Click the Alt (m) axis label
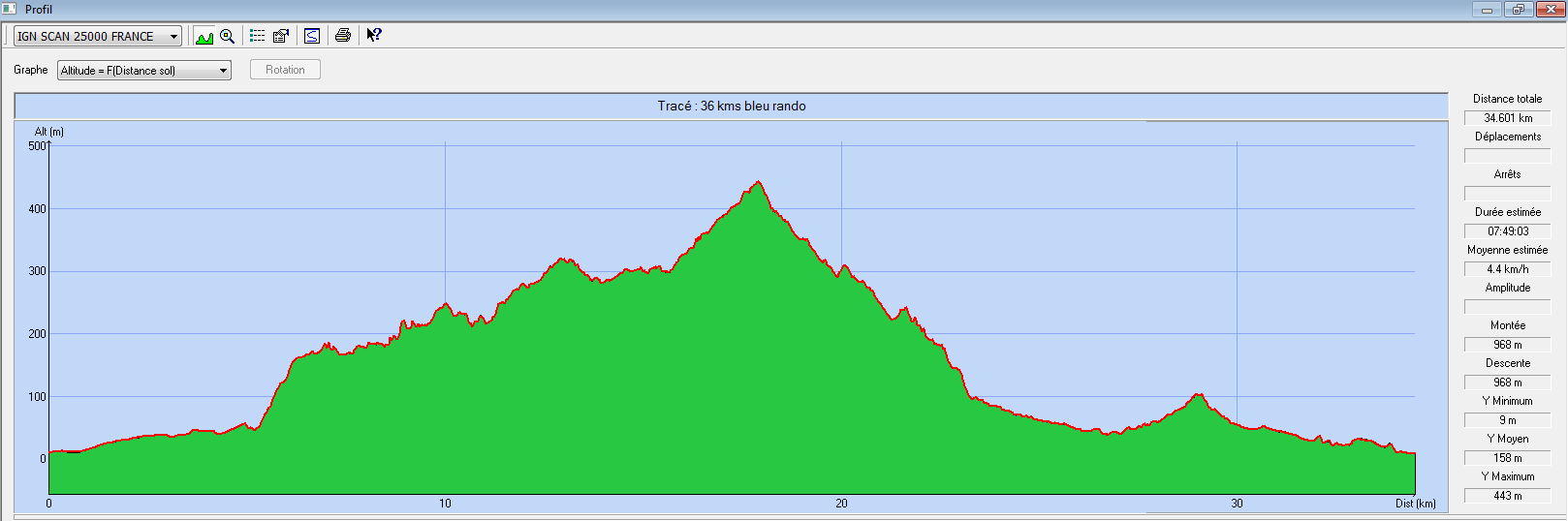This screenshot has width=1568, height=521. (49, 132)
